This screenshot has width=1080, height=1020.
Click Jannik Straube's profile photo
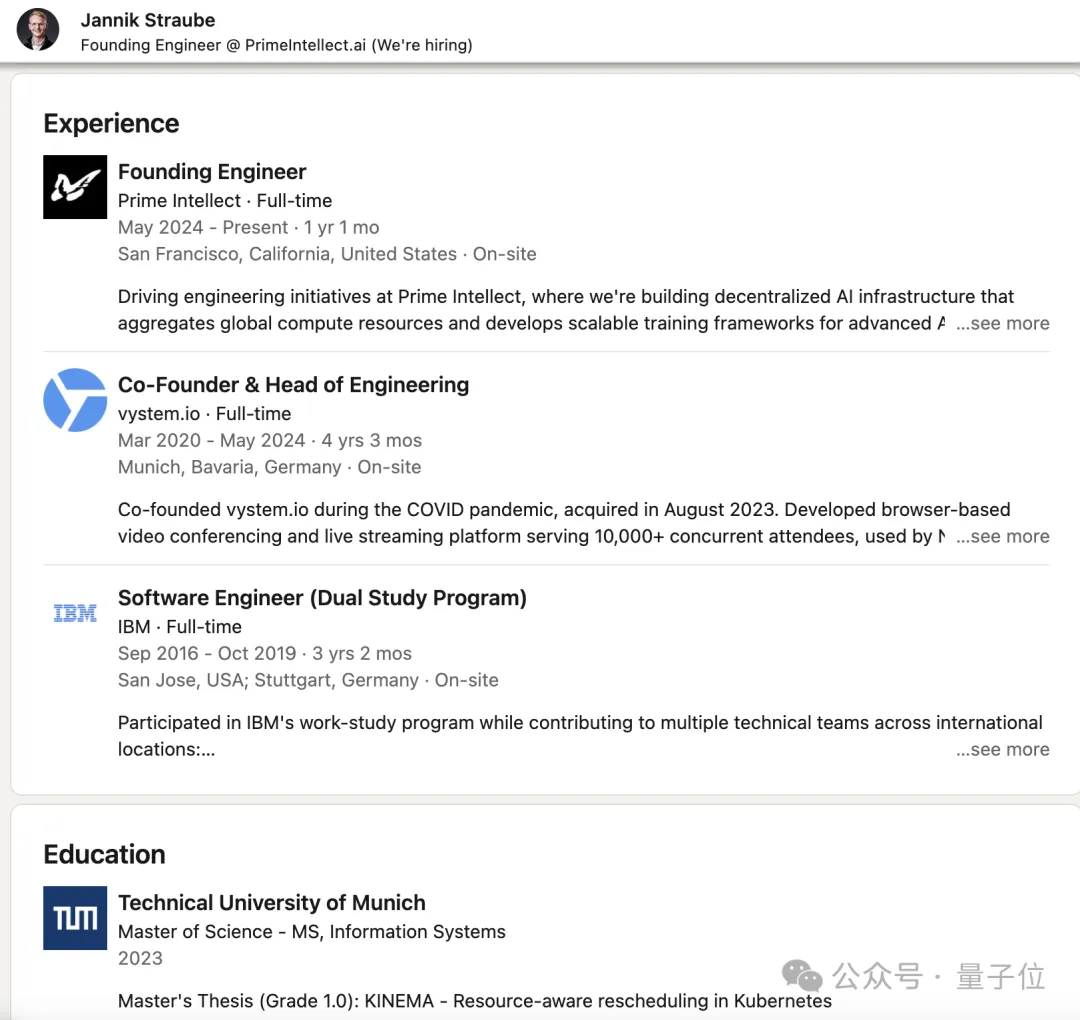pos(38,30)
